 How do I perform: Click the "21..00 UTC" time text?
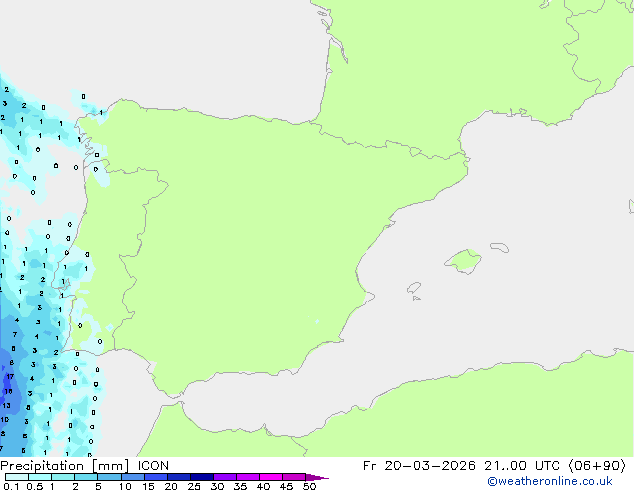pos(523,466)
